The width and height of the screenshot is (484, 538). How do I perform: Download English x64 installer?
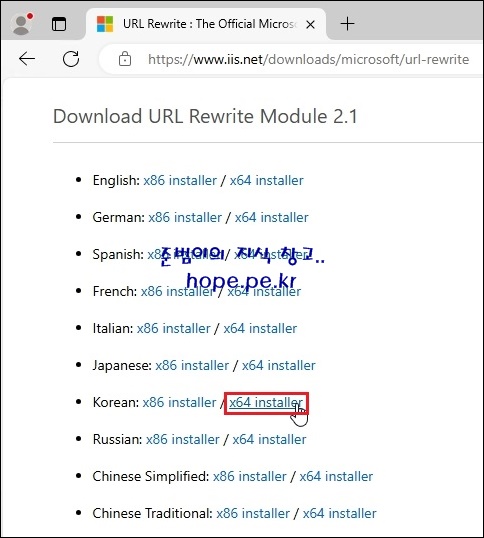click(x=267, y=180)
